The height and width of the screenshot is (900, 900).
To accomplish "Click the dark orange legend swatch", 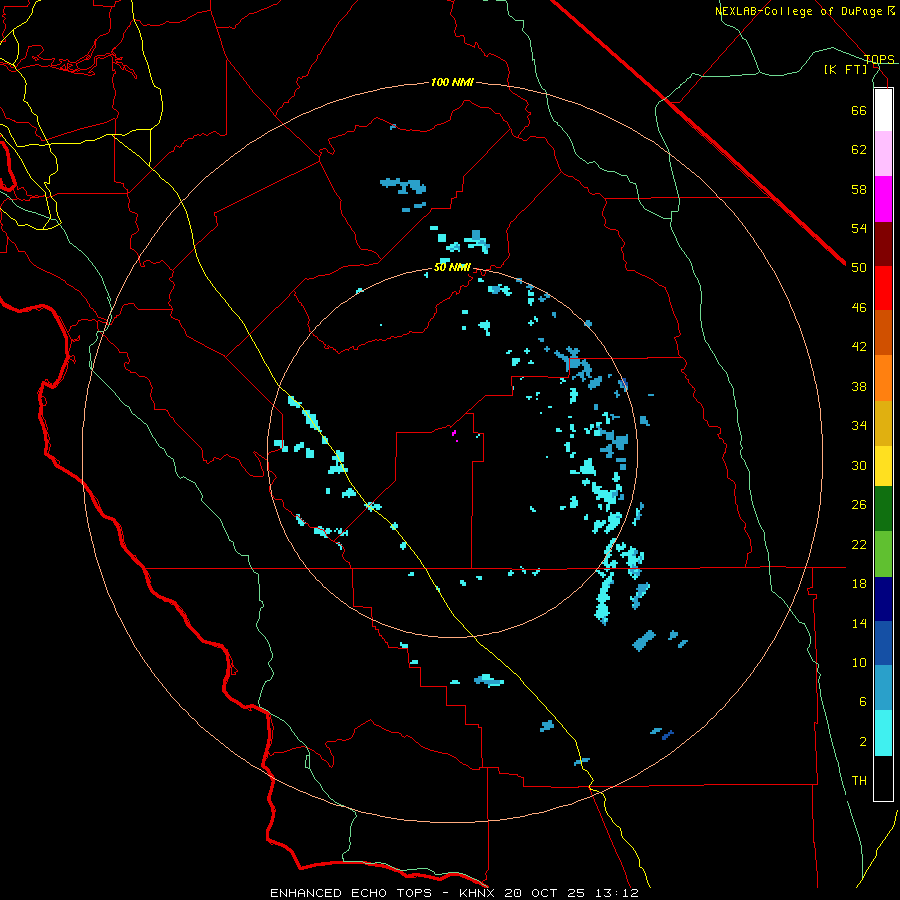I will pyautogui.click(x=883, y=332).
